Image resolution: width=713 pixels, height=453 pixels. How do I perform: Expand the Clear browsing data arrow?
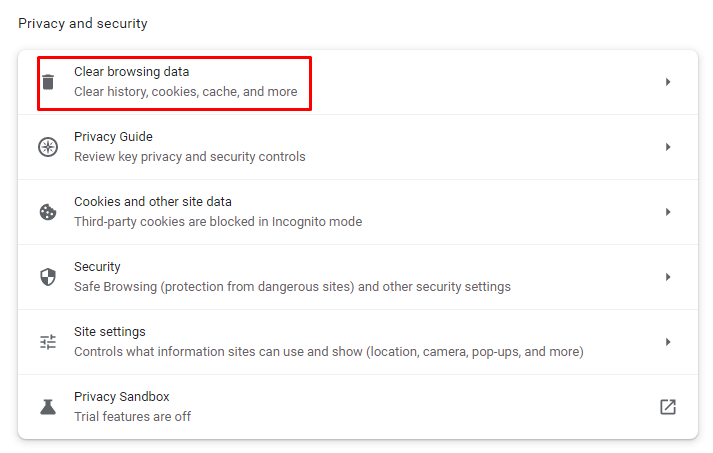(668, 82)
